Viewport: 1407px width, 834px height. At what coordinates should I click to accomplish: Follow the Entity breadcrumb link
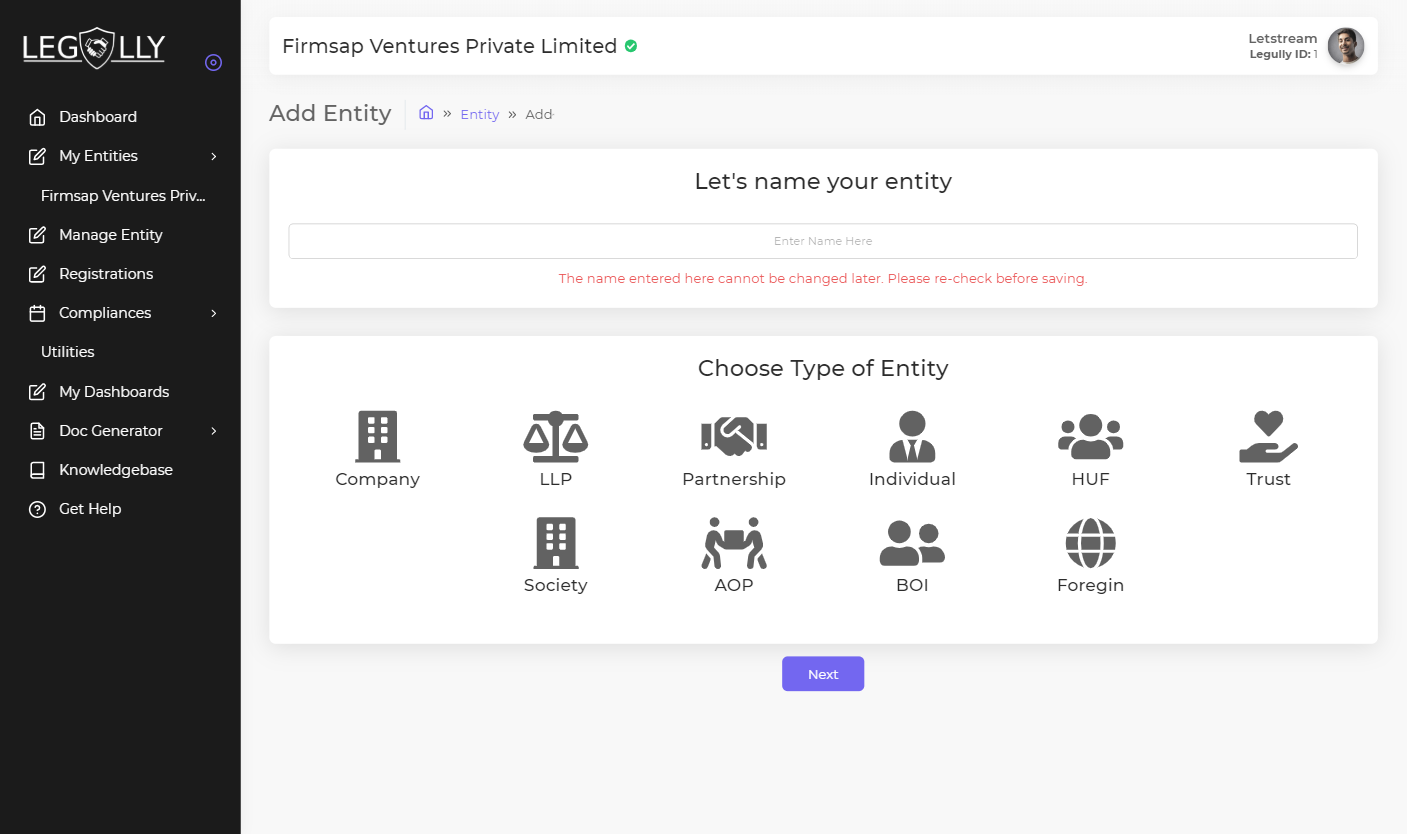pos(479,114)
